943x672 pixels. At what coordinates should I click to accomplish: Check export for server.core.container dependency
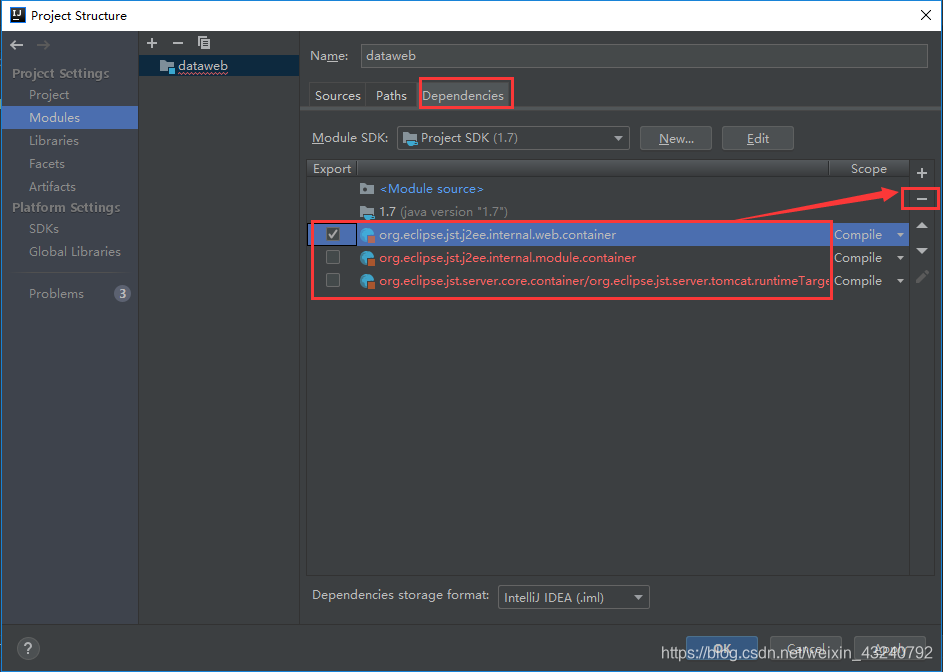click(x=333, y=280)
